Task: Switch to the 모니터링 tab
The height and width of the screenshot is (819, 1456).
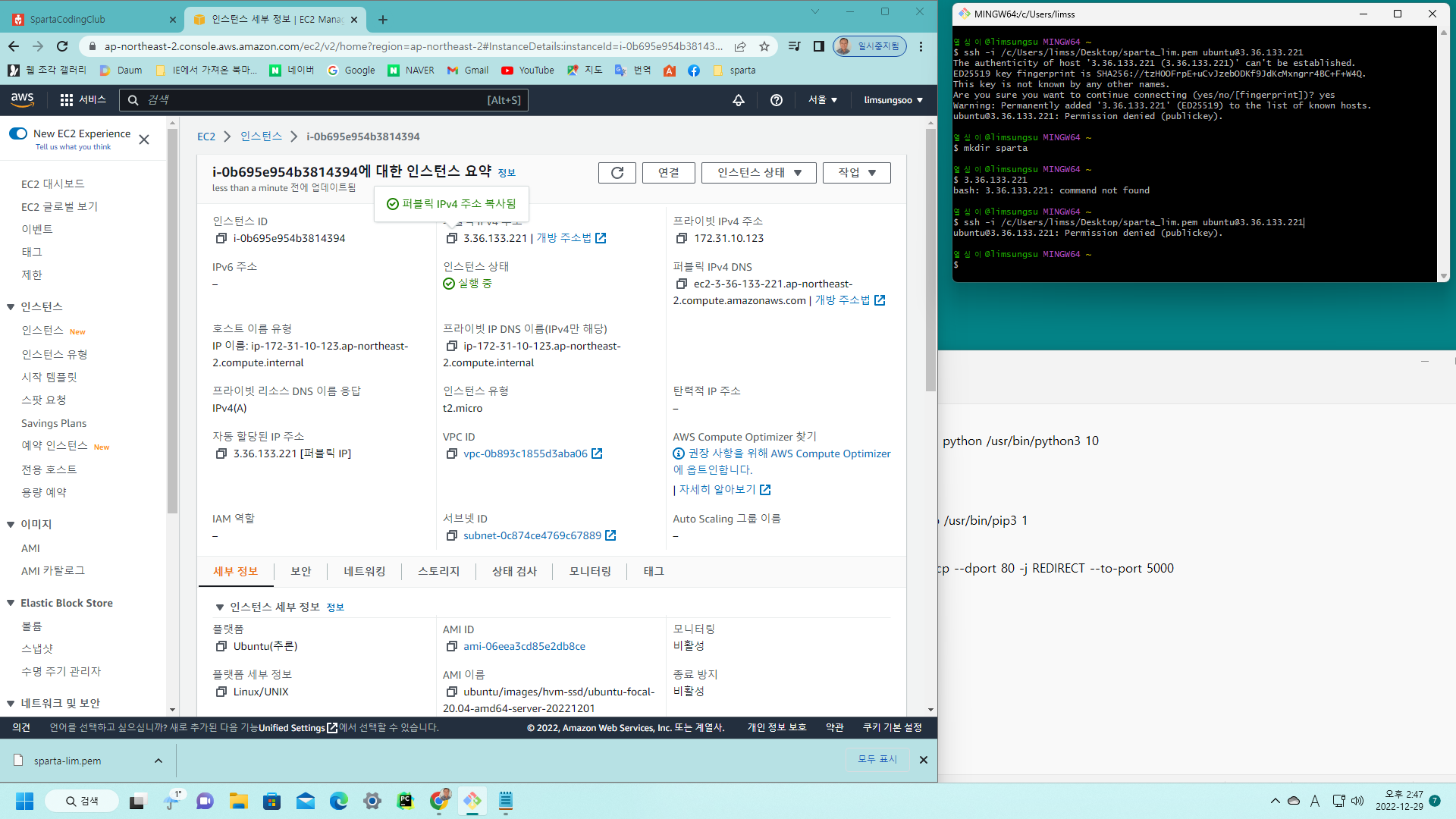Action: 591,572
